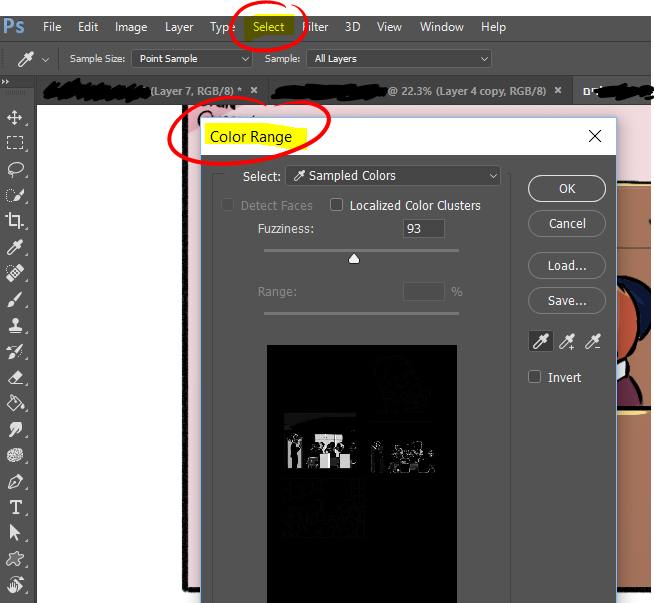Screen dimensions: 654x603
Task: Open the File menu
Action: tap(52, 27)
